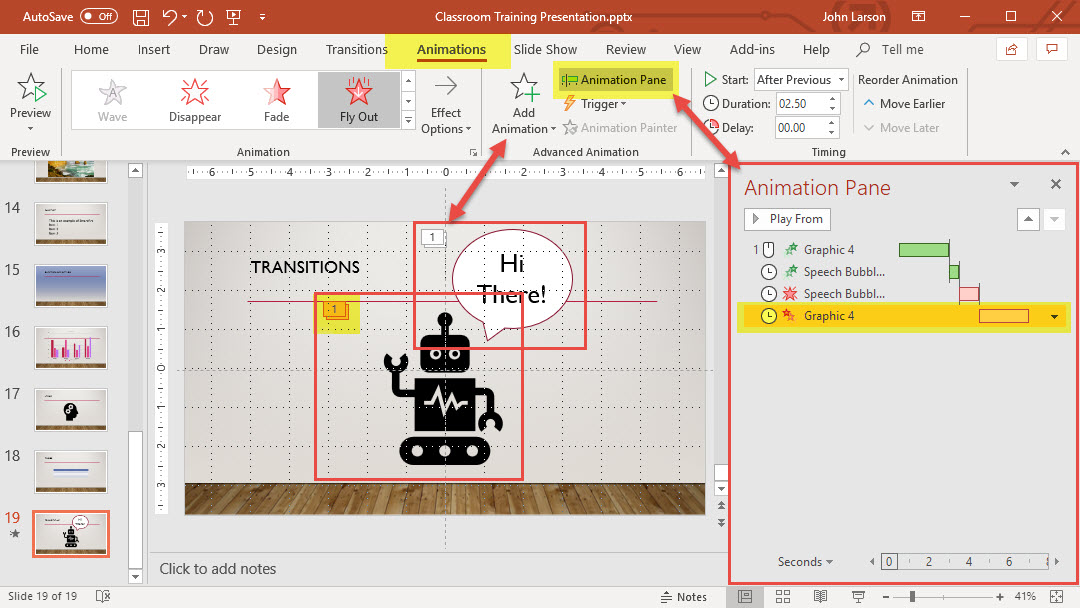Screen dimensions: 1080x608
Task: Open the Transitions tab
Action: tap(356, 49)
